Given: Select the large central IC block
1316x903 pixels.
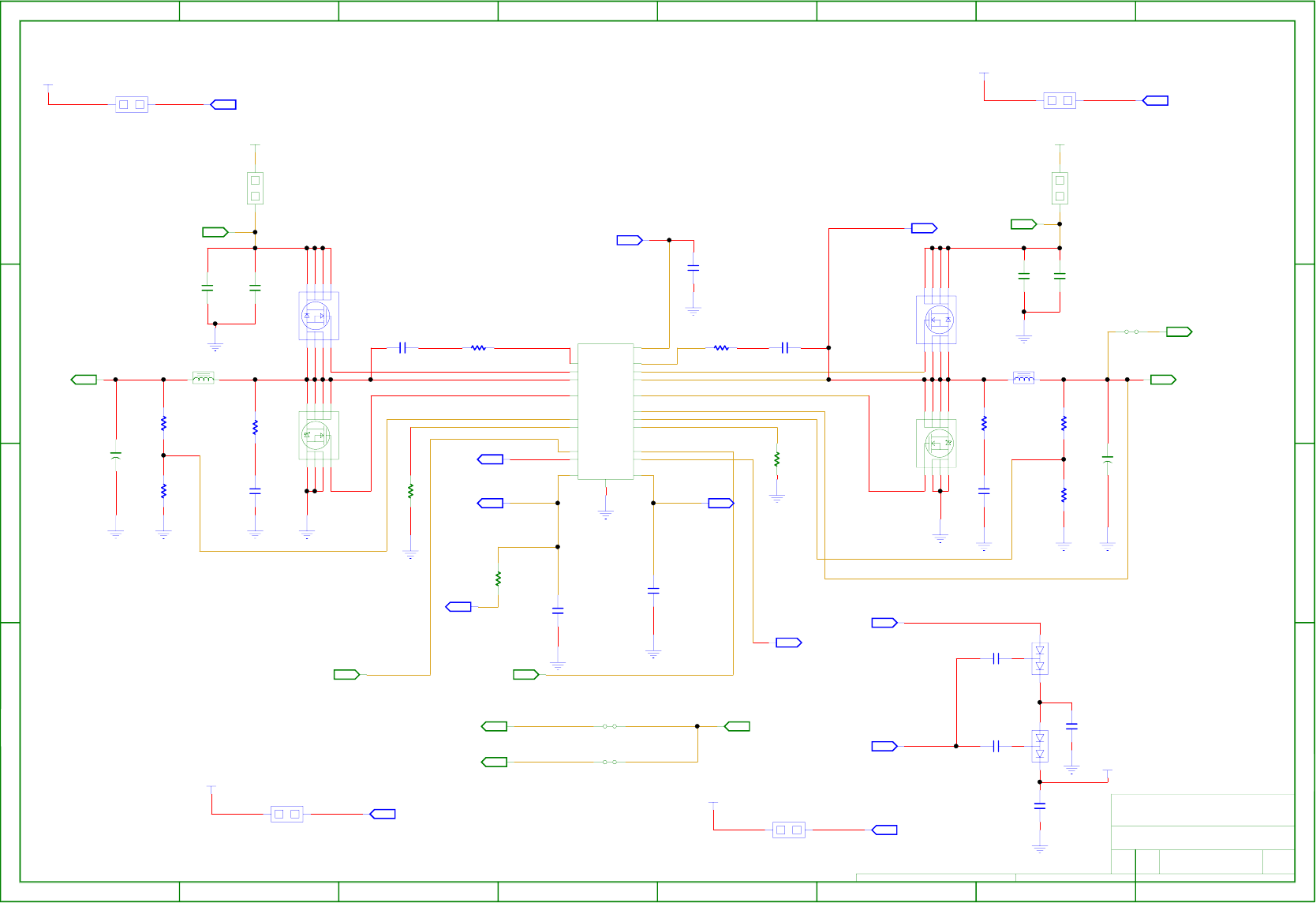Looking at the screenshot, I should [605, 411].
